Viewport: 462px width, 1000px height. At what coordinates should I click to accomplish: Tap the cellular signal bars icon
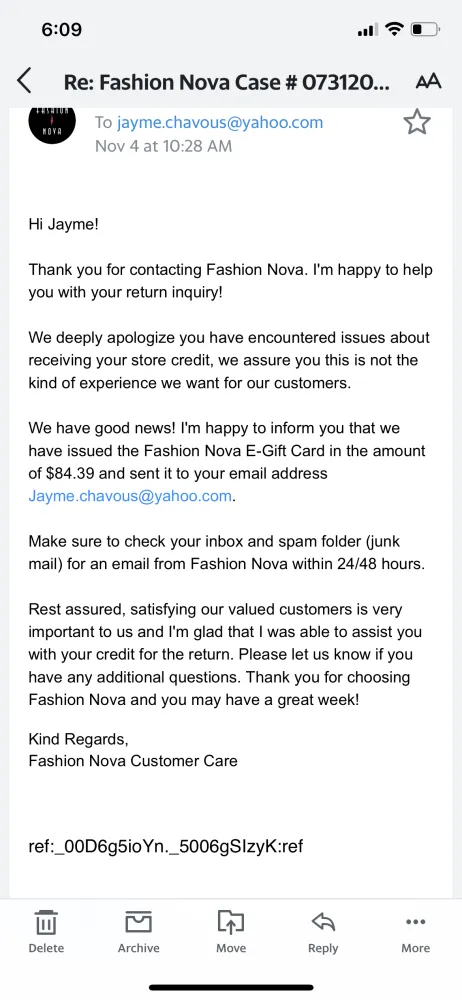[x=368, y=30]
